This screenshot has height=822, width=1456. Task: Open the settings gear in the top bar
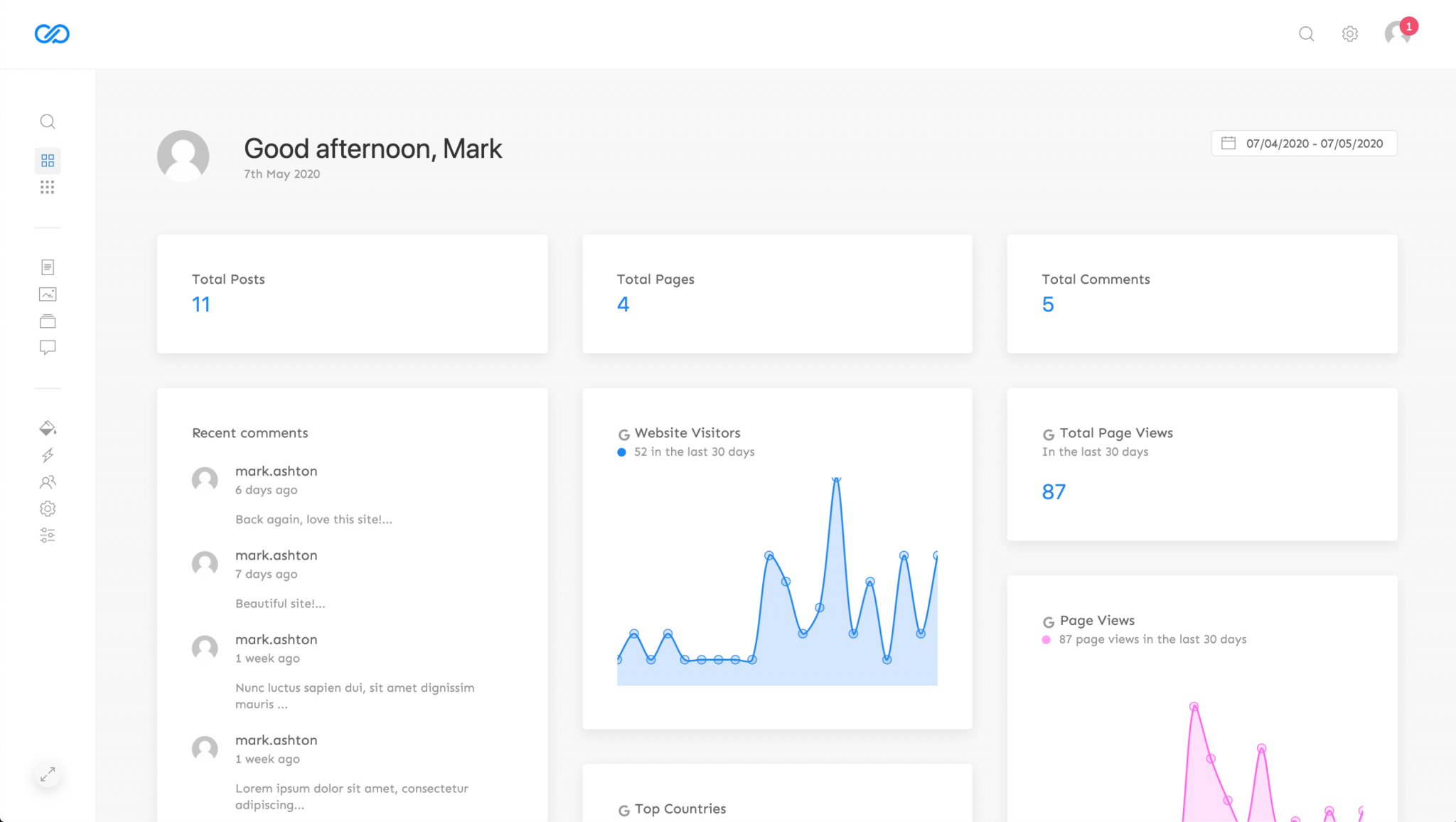[1350, 33]
